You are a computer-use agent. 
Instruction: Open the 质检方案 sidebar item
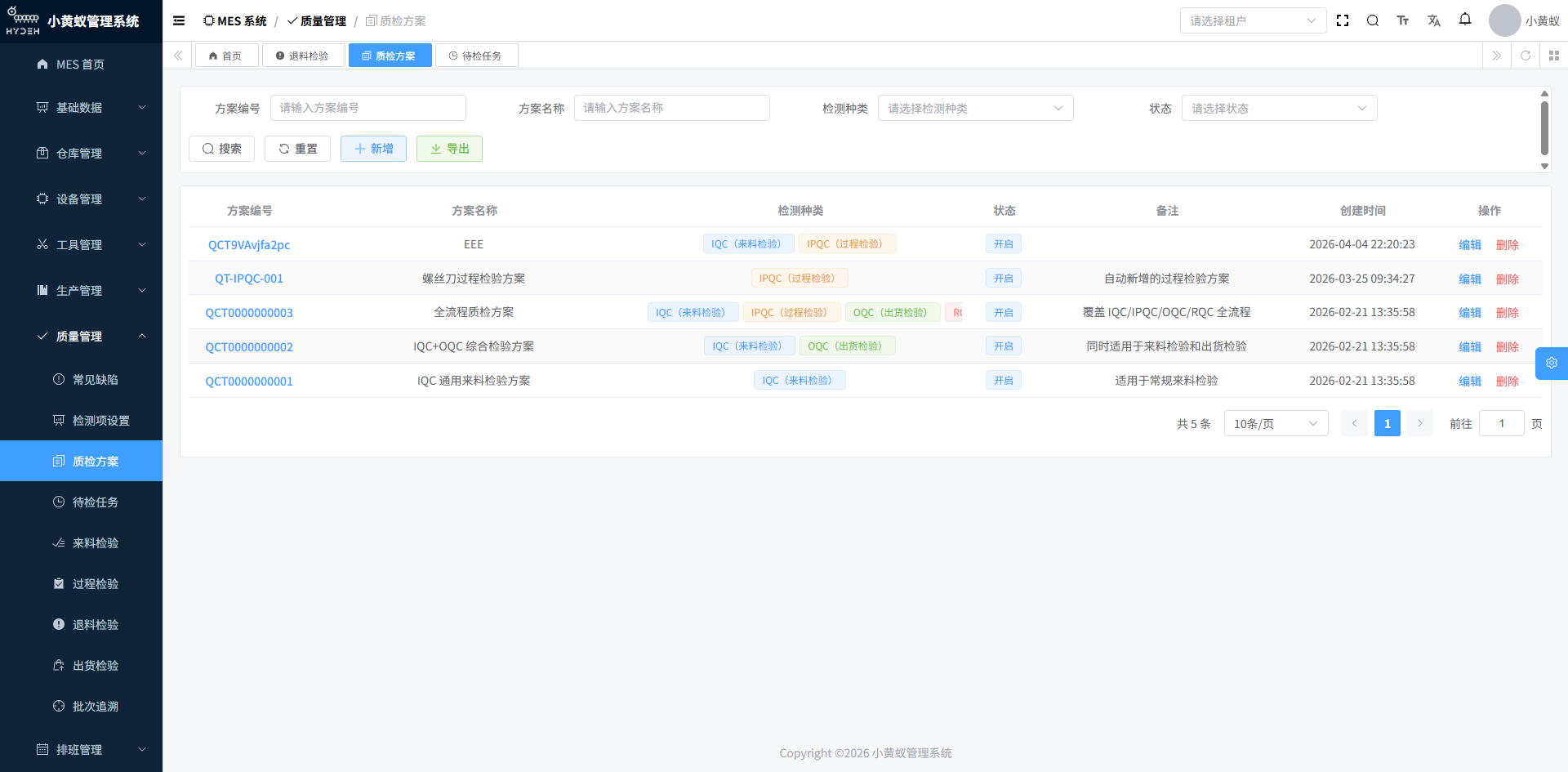pyautogui.click(x=82, y=461)
